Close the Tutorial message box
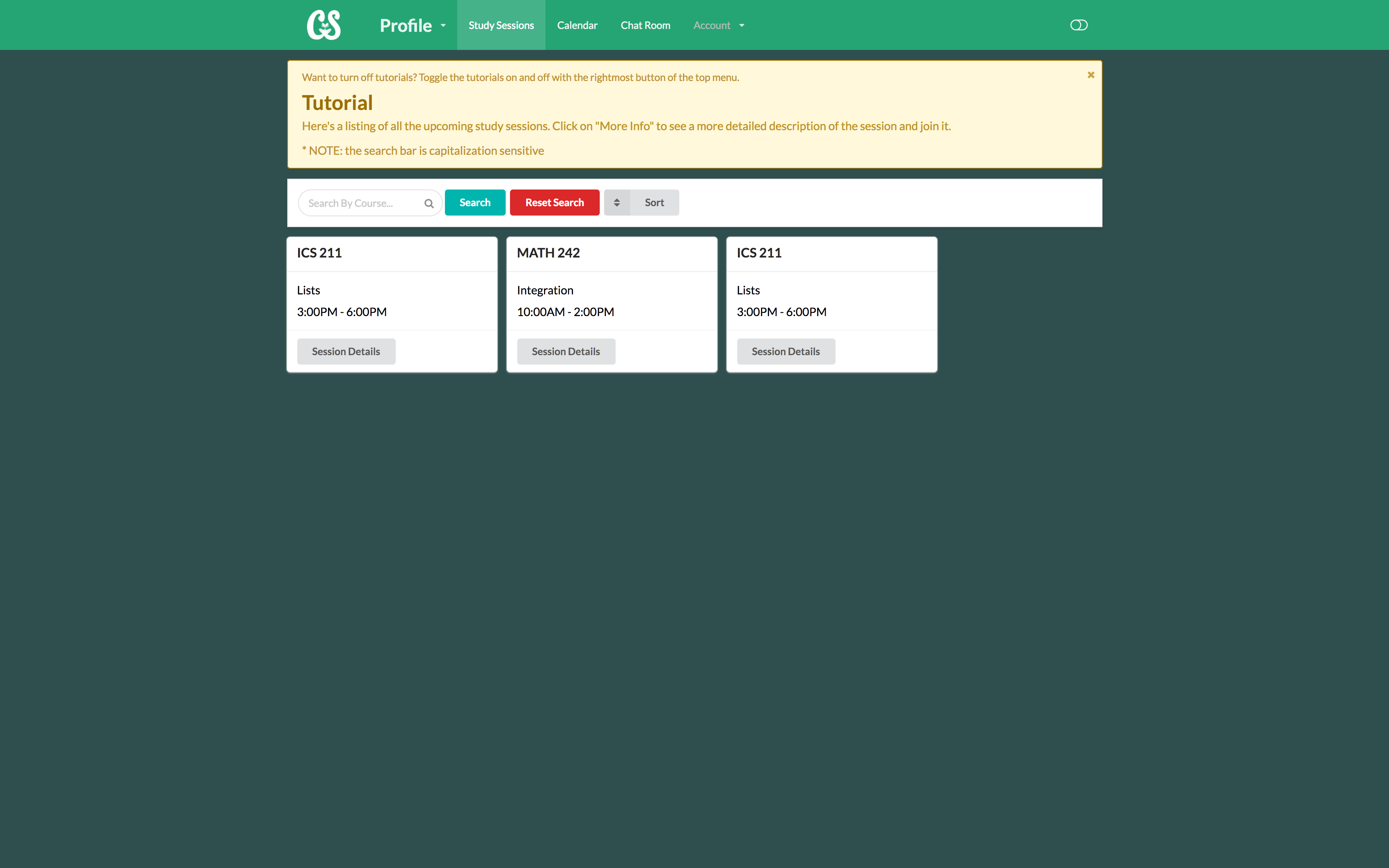Screen dimensions: 1389x868 (x=1091, y=75)
